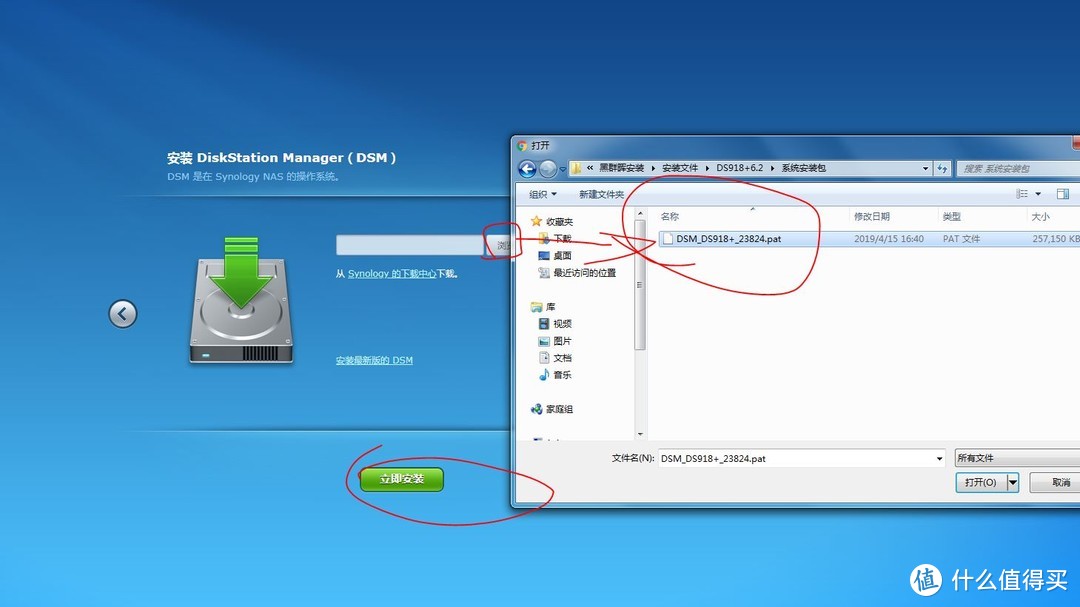The image size is (1080, 607).
Task: Click the refresh icon next to the address bar
Action: pos(942,169)
